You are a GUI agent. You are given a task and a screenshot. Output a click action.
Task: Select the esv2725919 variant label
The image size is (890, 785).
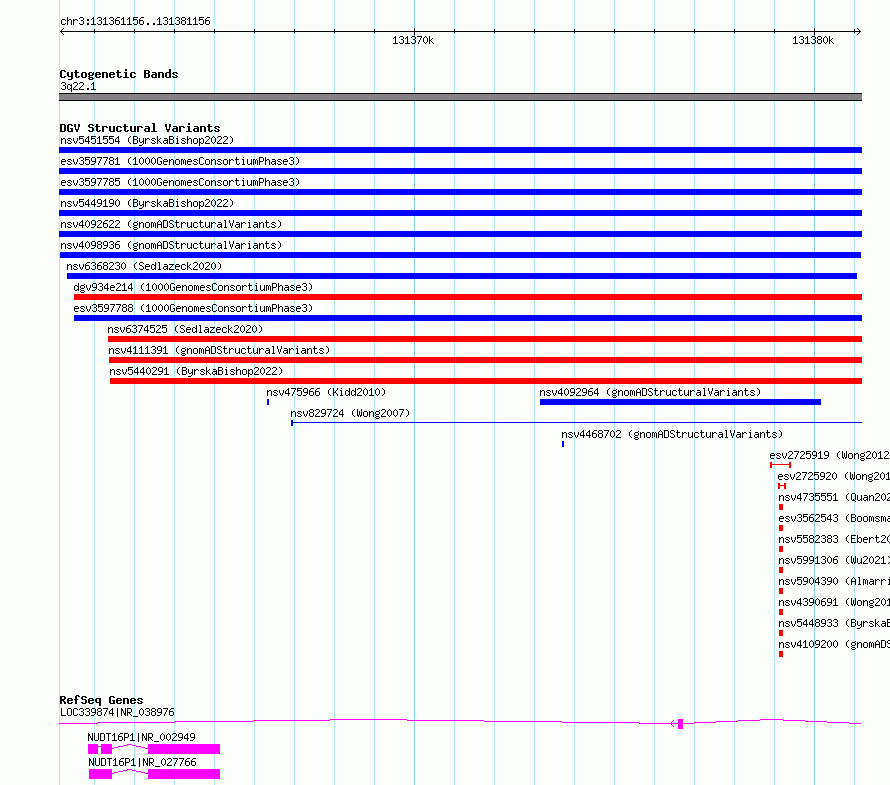[x=829, y=455]
